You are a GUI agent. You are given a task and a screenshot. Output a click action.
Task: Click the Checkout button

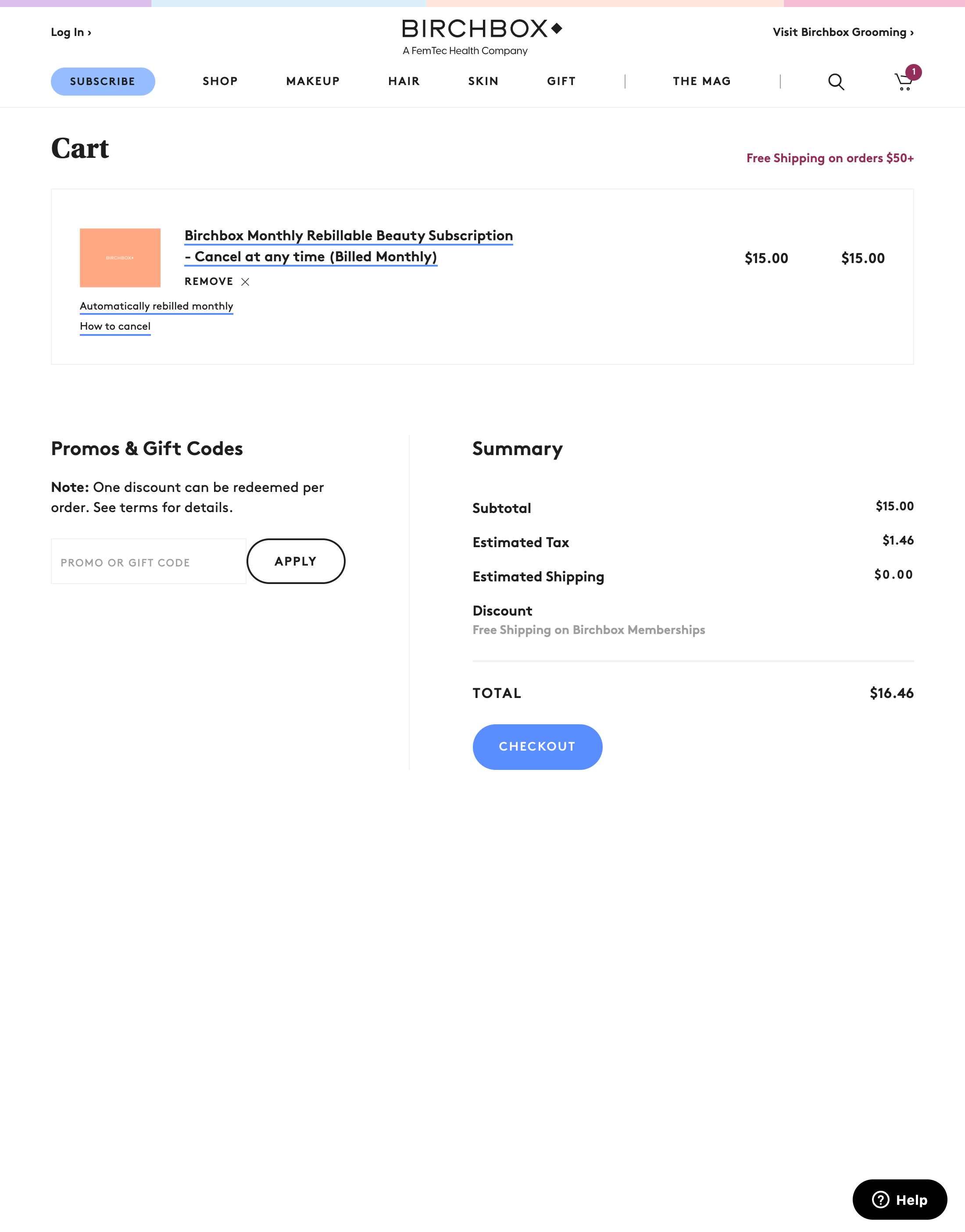[x=537, y=746]
